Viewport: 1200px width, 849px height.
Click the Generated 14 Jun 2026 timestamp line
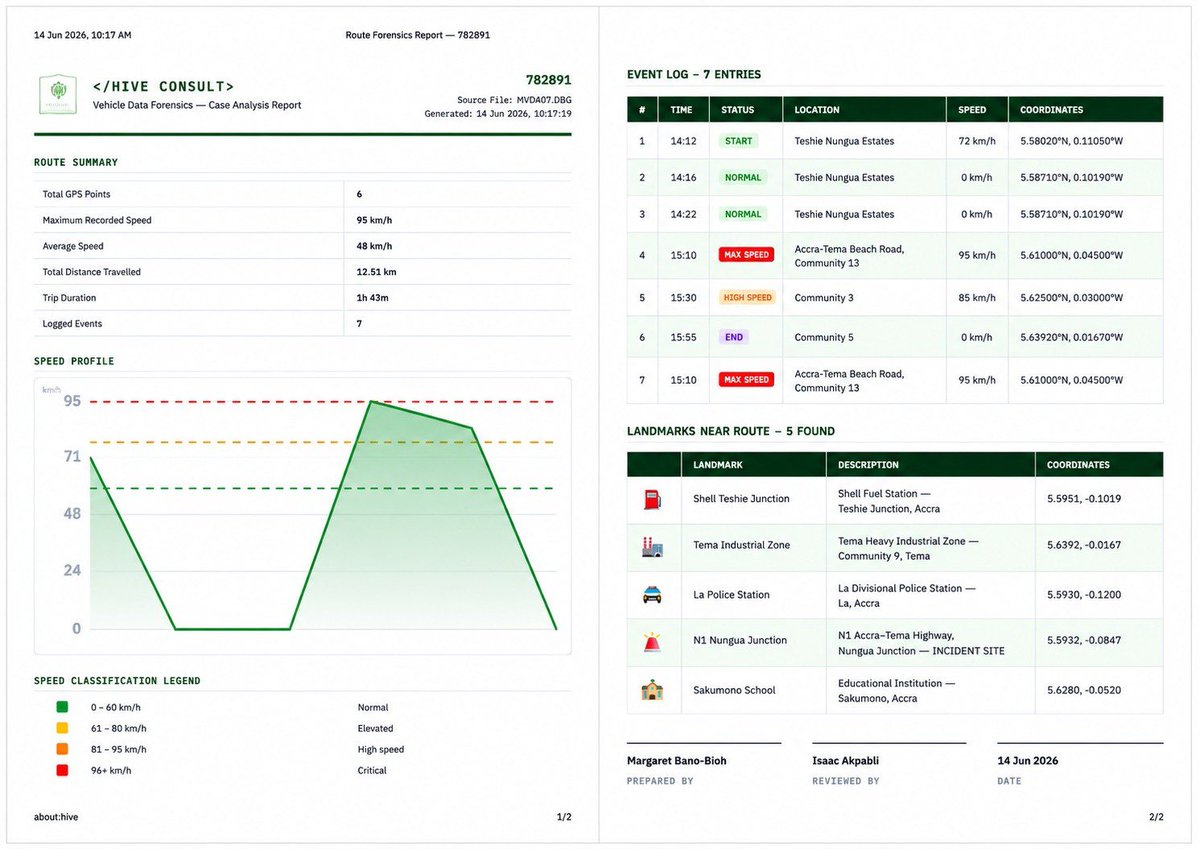(x=498, y=114)
